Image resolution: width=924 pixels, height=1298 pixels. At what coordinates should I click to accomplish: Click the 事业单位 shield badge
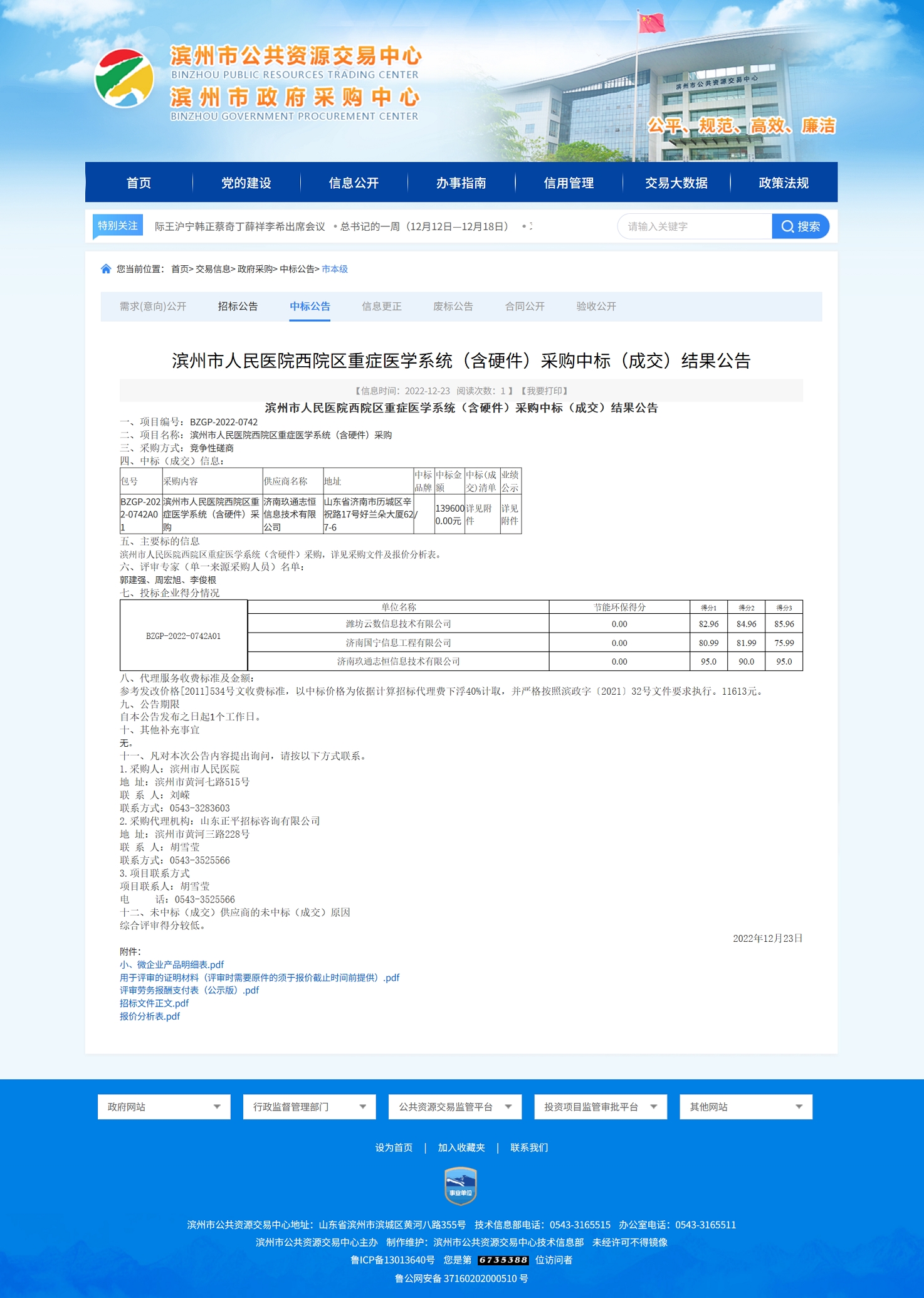click(461, 1185)
